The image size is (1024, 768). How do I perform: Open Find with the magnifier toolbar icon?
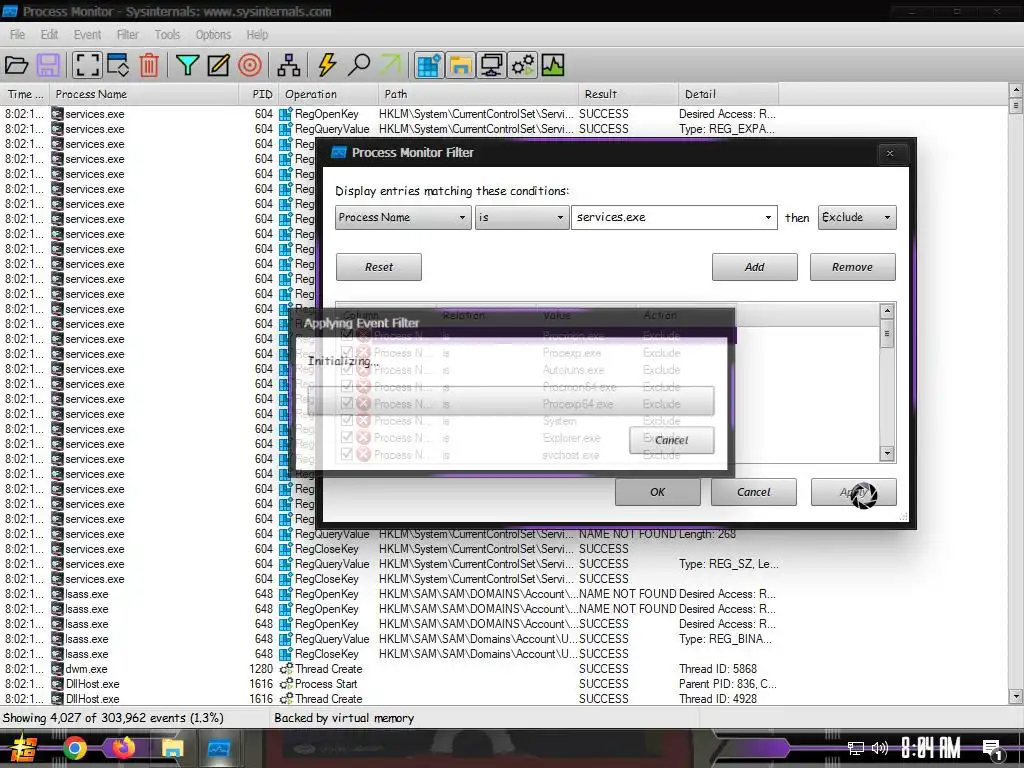click(x=359, y=65)
